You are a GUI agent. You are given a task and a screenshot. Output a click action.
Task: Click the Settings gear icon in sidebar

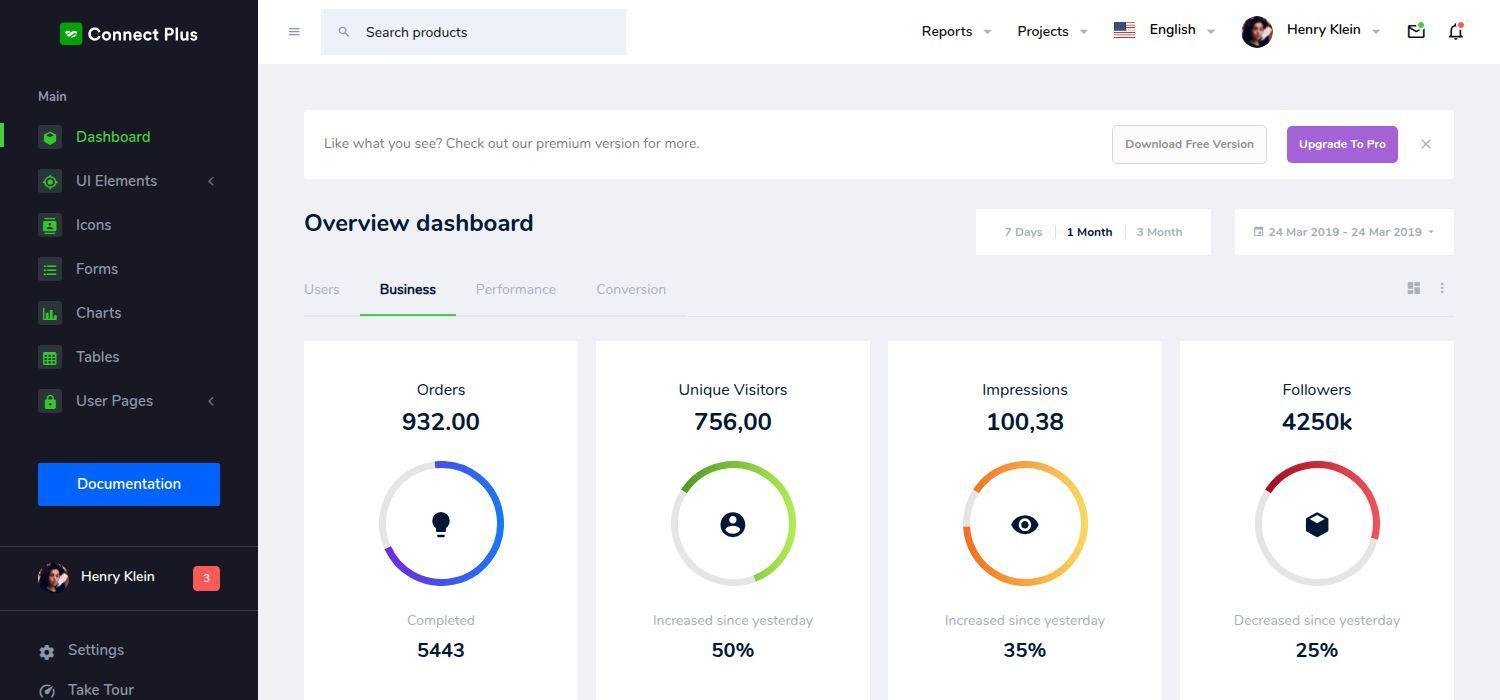[47, 652]
